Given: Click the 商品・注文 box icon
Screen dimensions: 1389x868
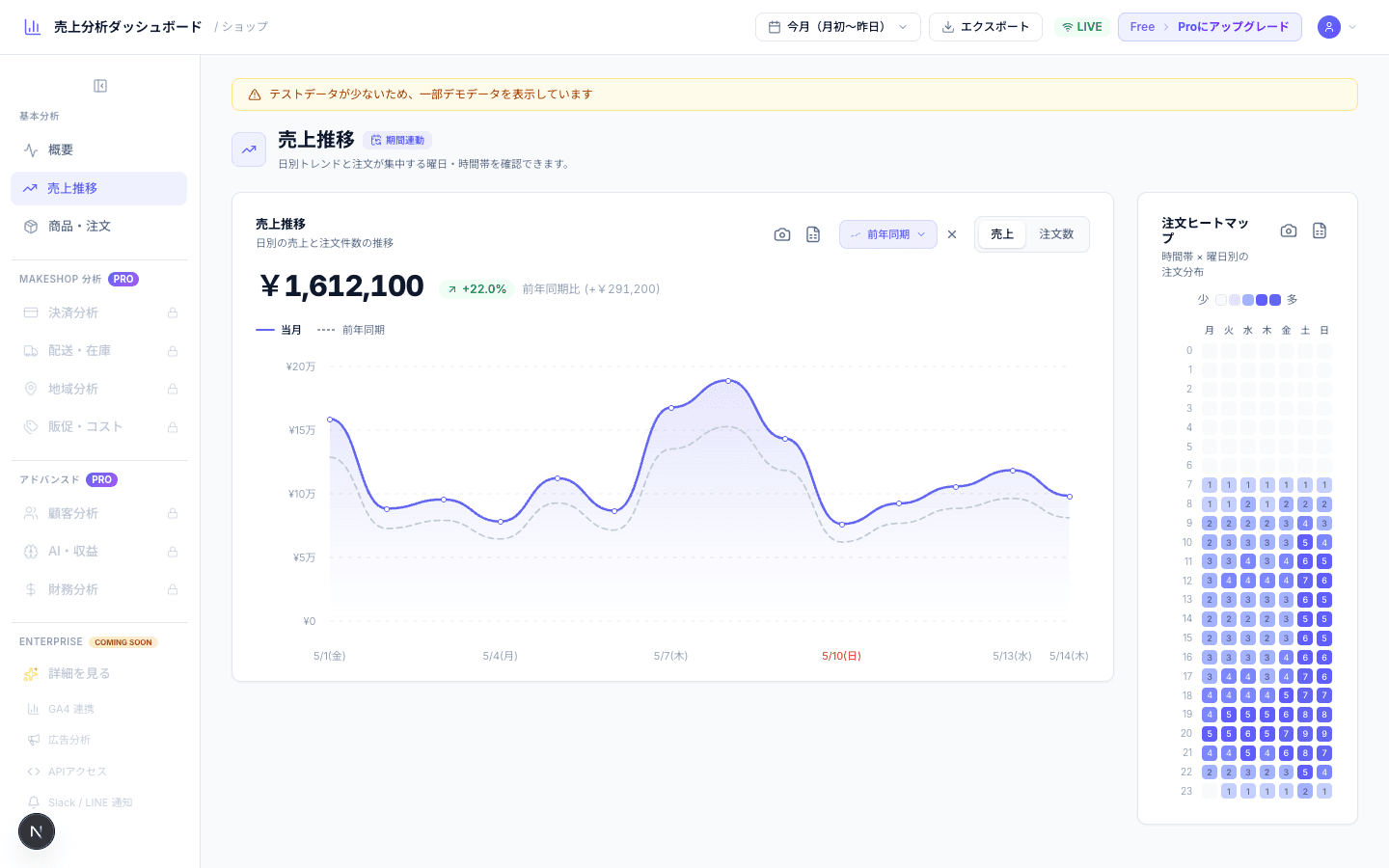Looking at the screenshot, I should (31, 227).
